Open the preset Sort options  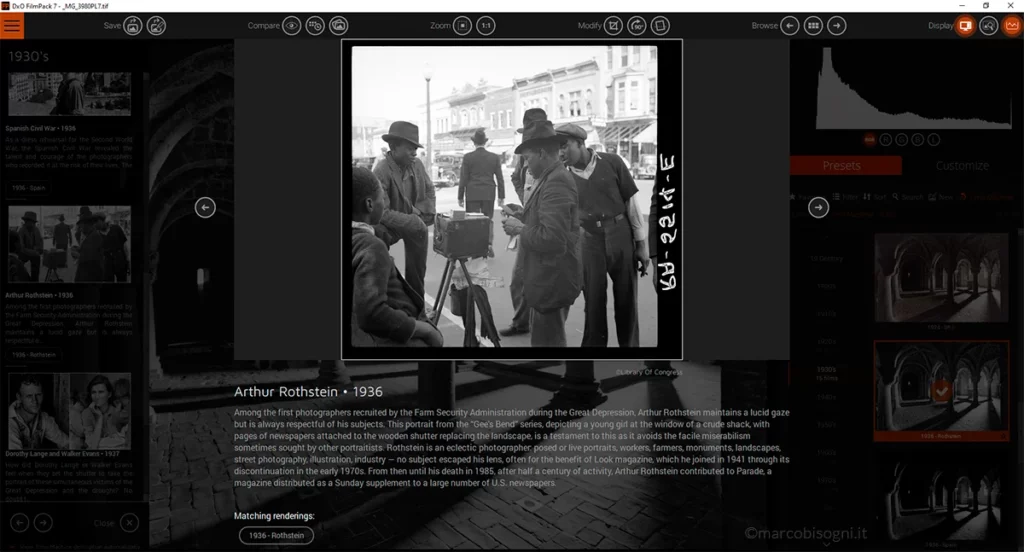coord(875,197)
